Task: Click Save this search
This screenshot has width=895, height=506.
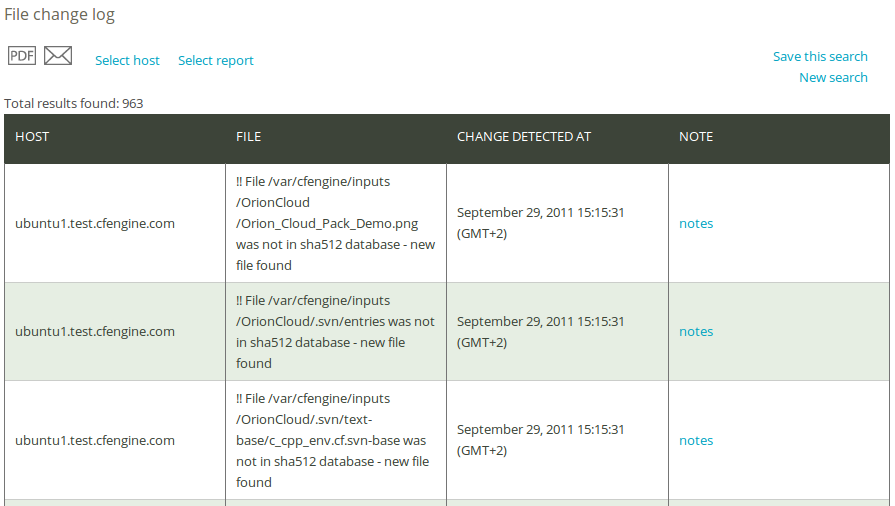Action: [x=820, y=57]
